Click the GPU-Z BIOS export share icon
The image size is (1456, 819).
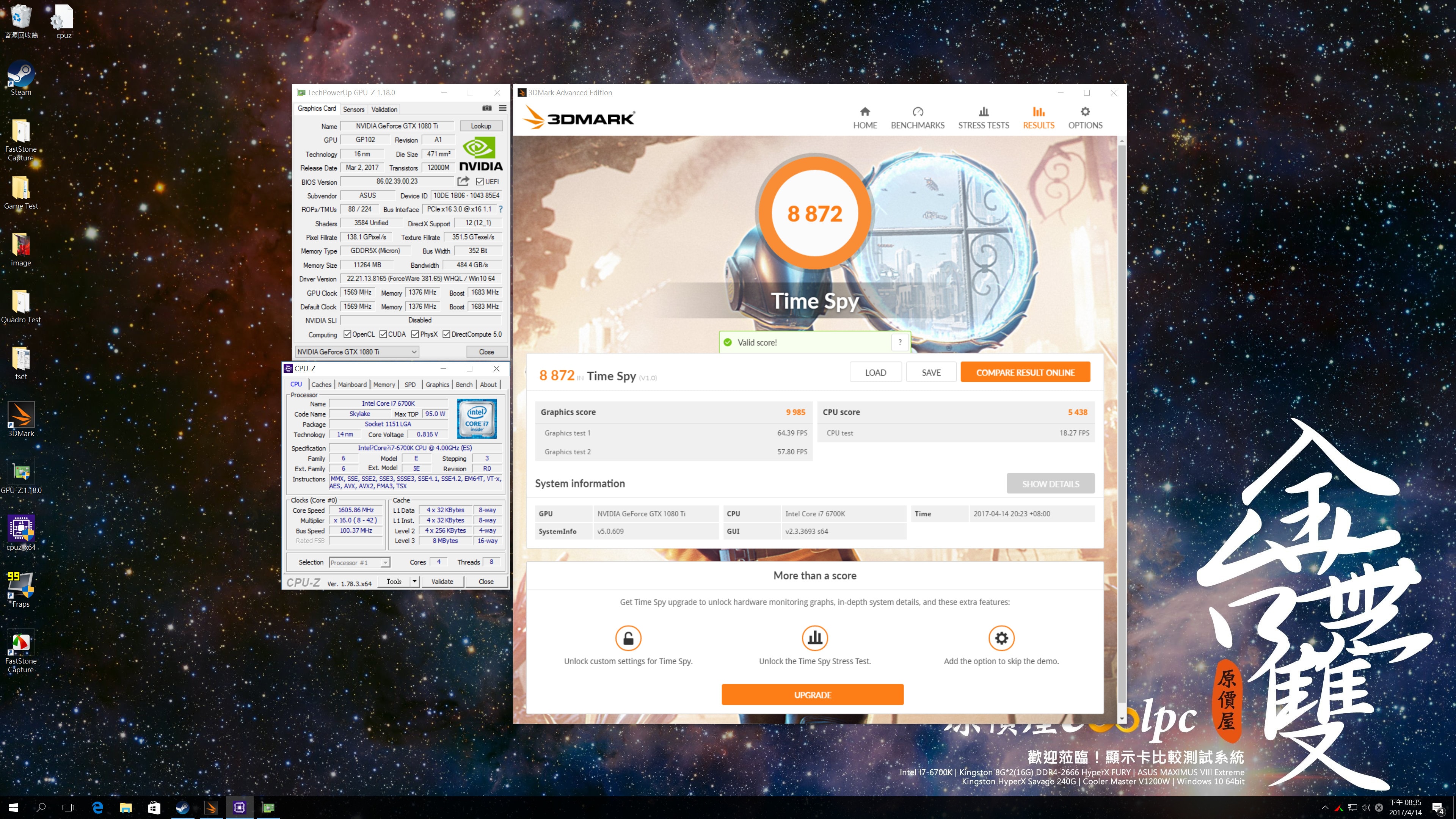[x=463, y=182]
